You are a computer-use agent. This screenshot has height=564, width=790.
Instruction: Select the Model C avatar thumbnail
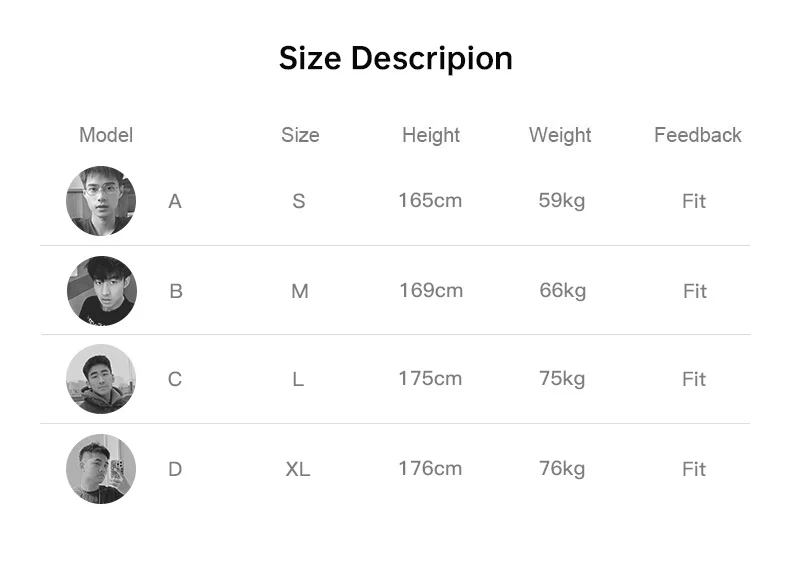tap(101, 379)
